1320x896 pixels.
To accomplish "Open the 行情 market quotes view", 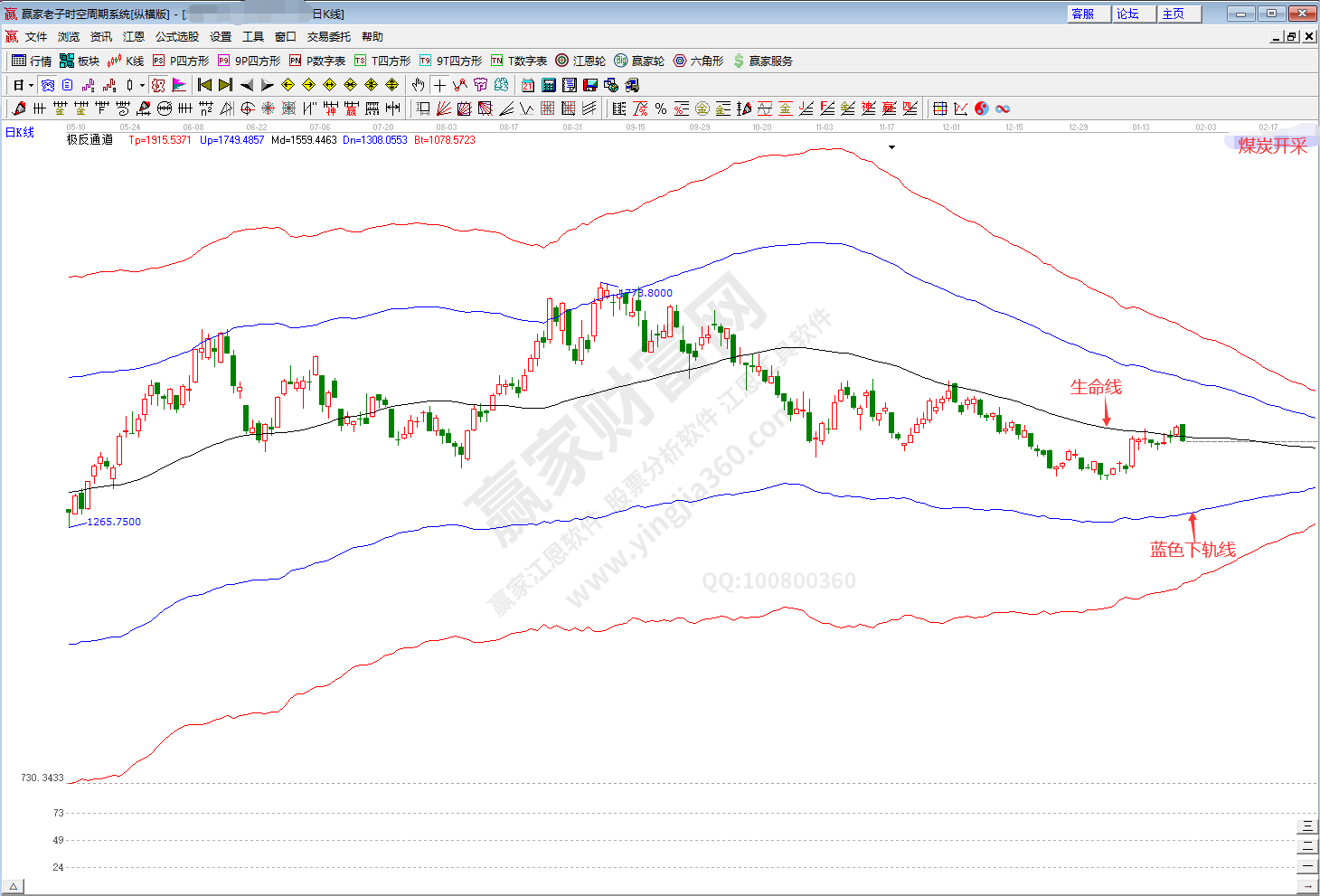I will tap(31, 61).
